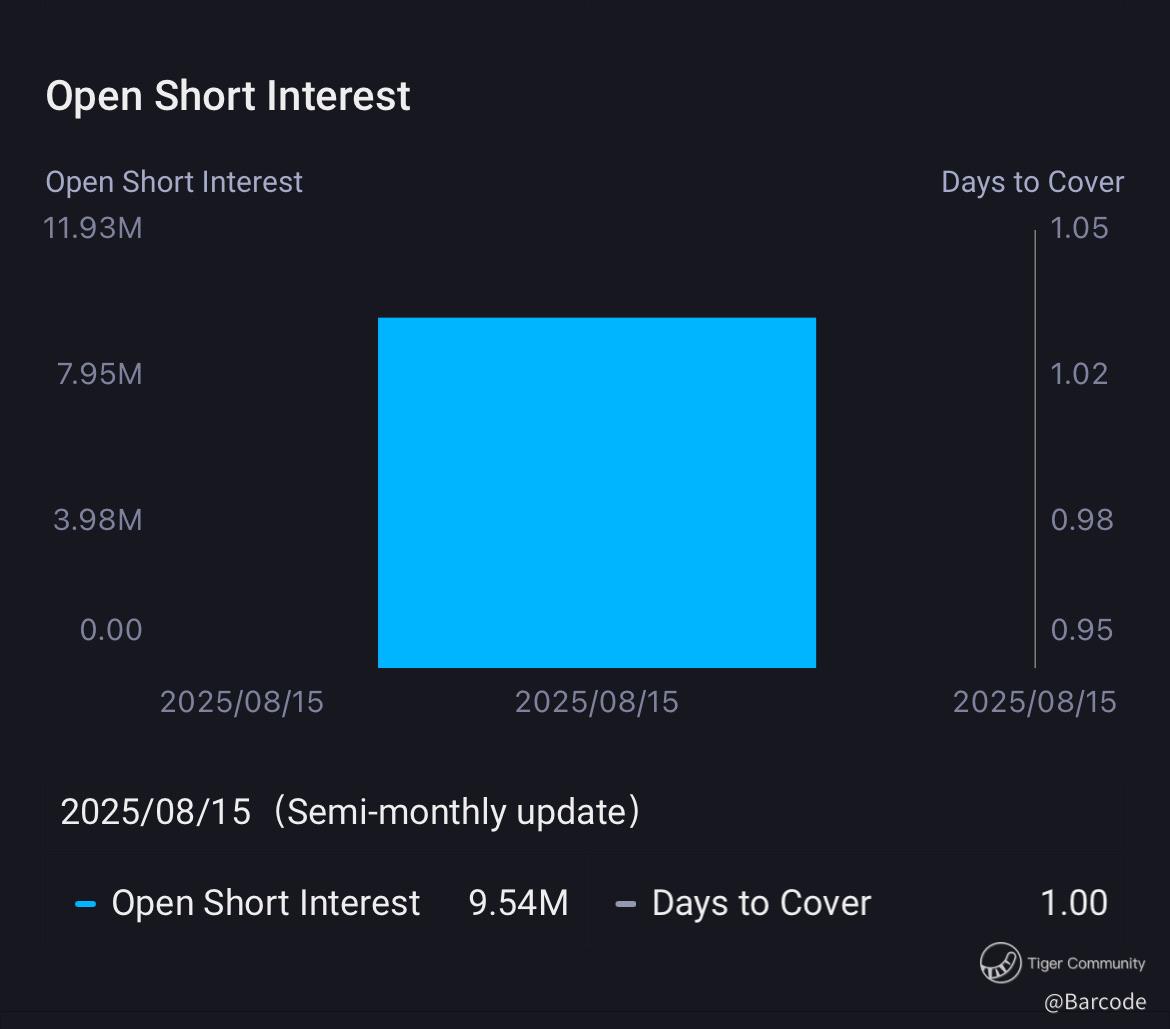Select the rightmost 2025/08/15 date label

[x=1034, y=702]
